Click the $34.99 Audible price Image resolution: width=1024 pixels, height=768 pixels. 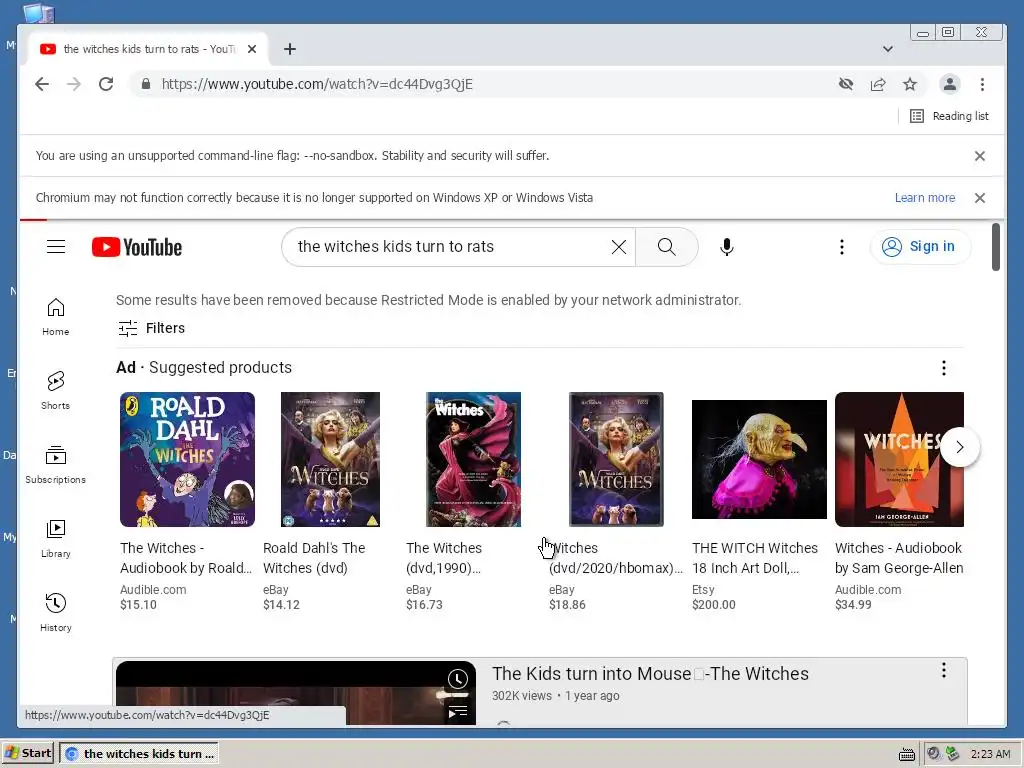coord(853,605)
